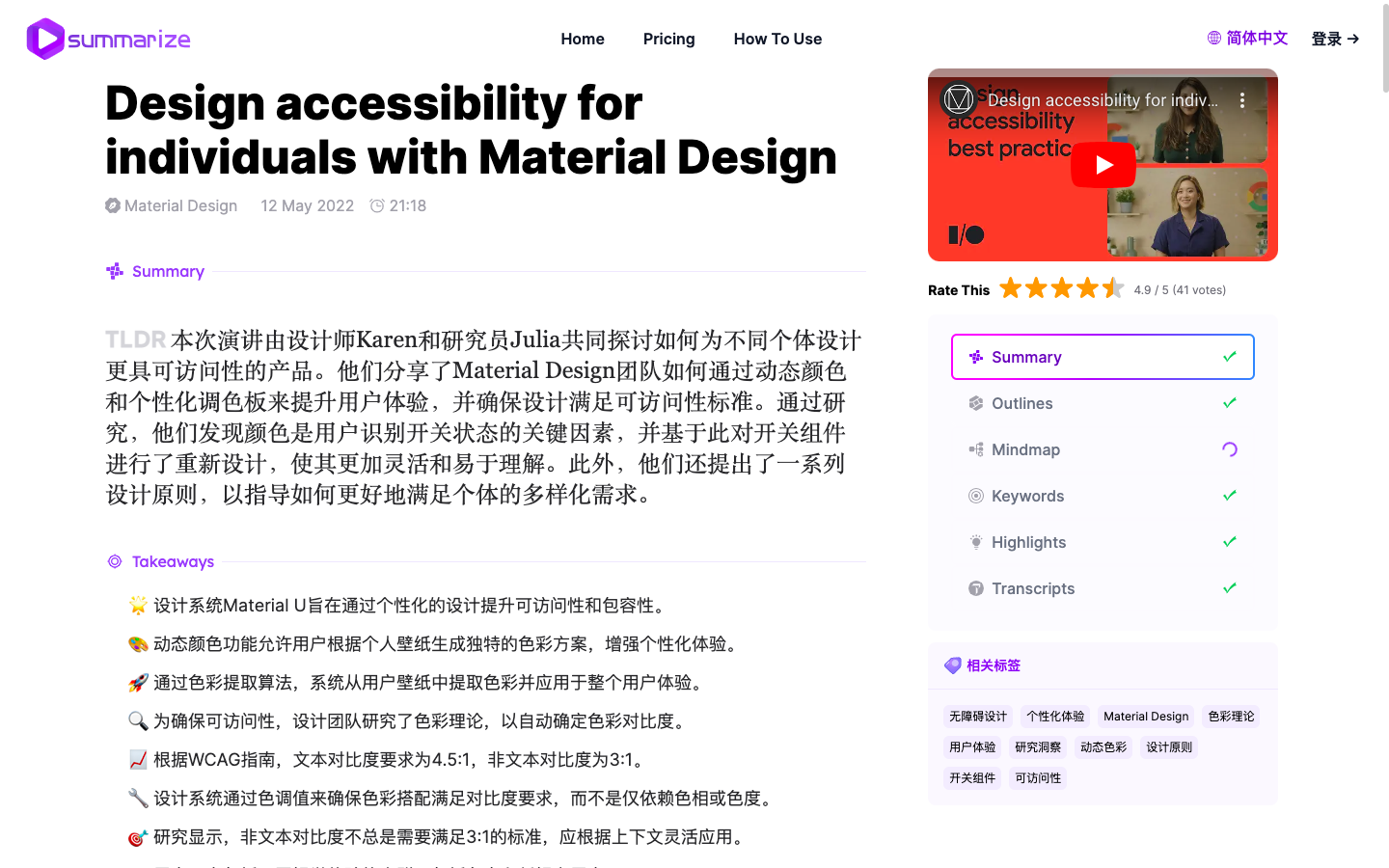Rate this video one star
1389x868 pixels.
(x=1011, y=288)
